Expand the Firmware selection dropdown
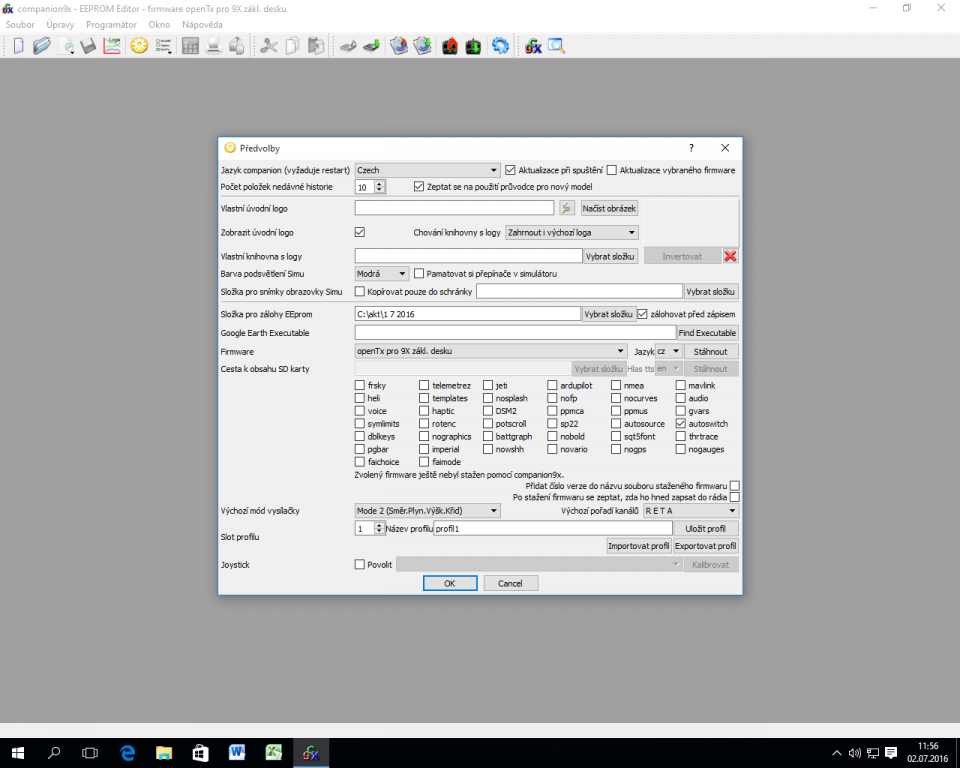The image size is (960, 768). click(x=490, y=351)
